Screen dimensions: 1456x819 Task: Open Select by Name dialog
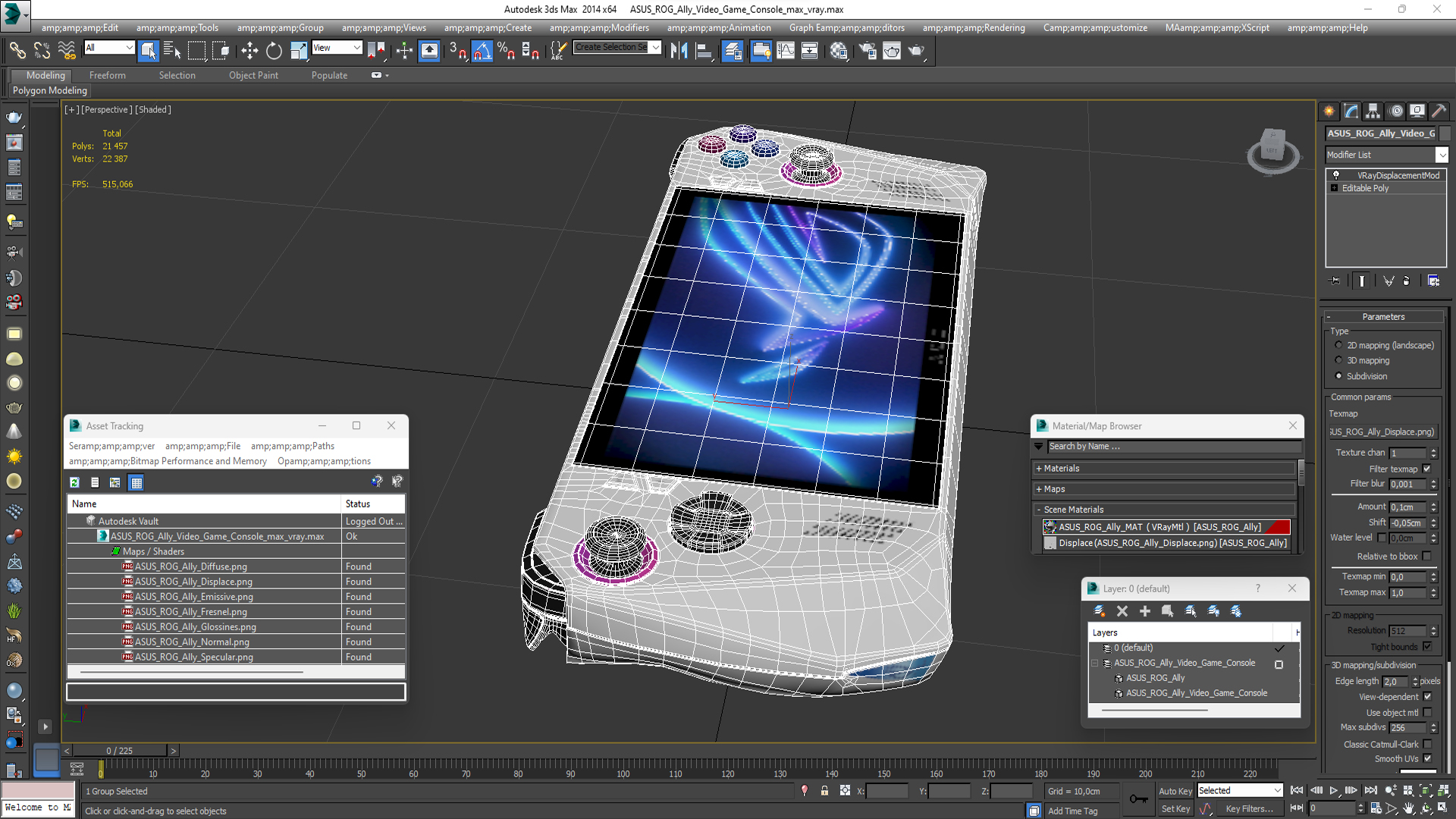point(172,51)
